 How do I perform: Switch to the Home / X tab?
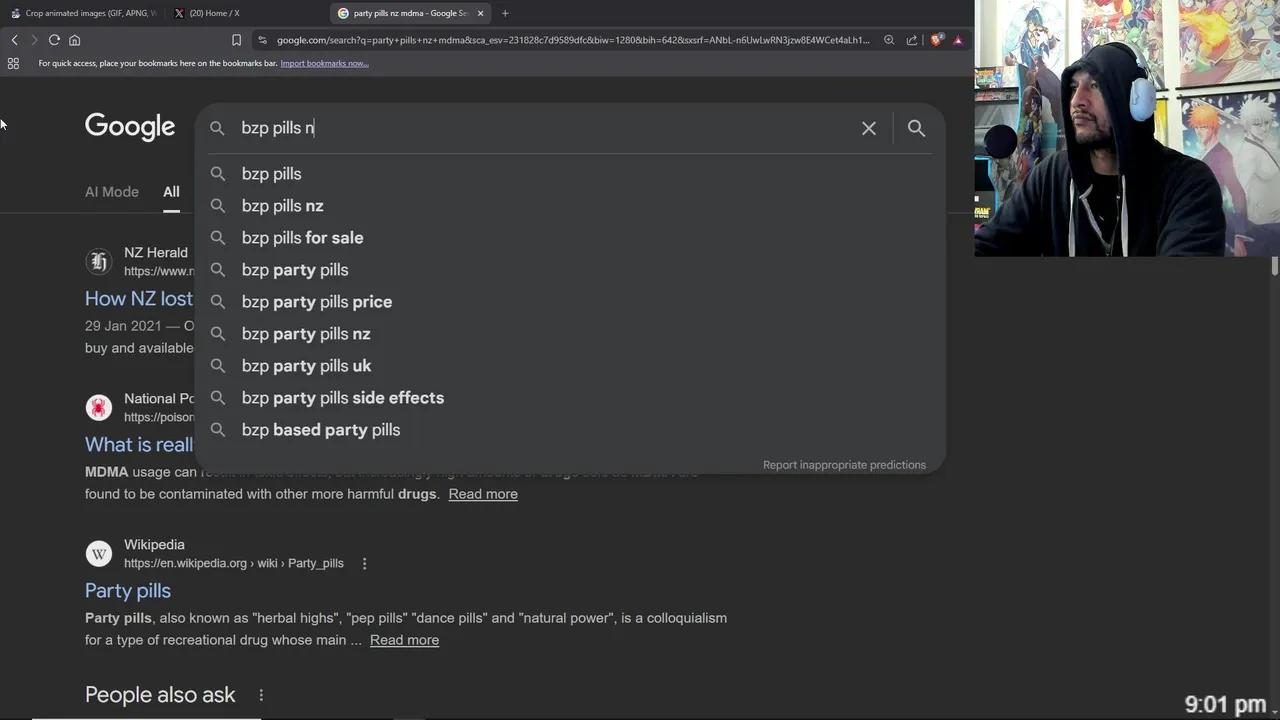(245, 13)
